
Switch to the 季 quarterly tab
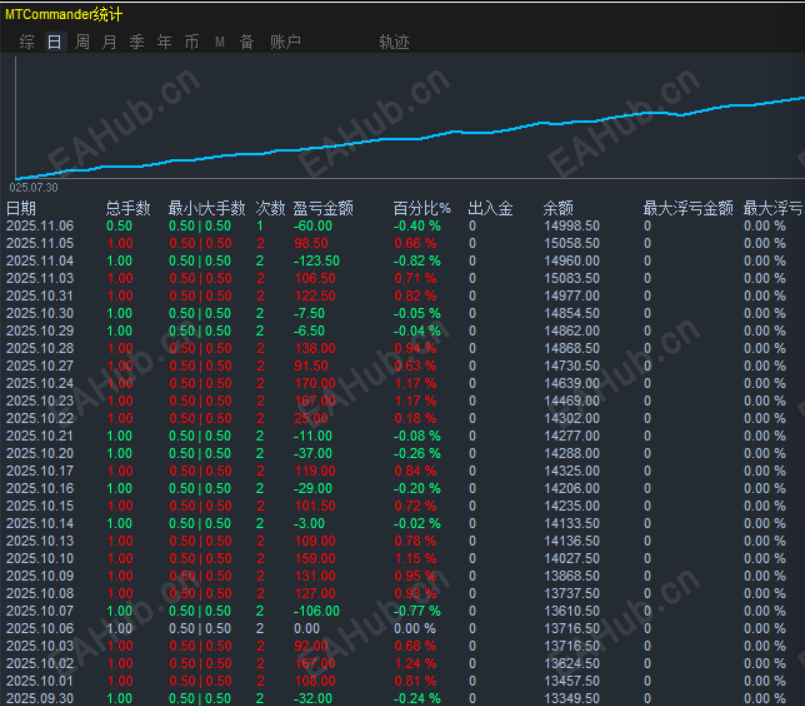pyautogui.click(x=137, y=42)
